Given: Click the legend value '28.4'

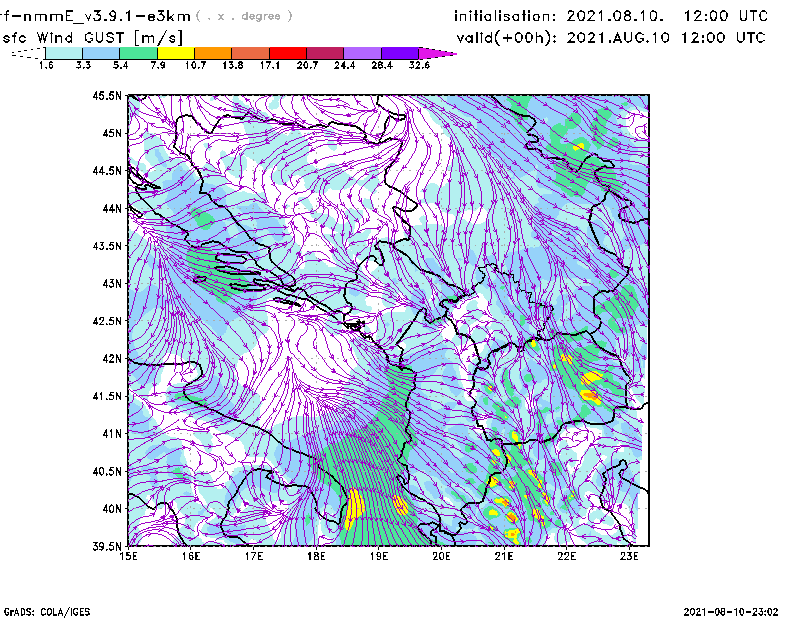Looking at the screenshot, I should tap(382, 65).
